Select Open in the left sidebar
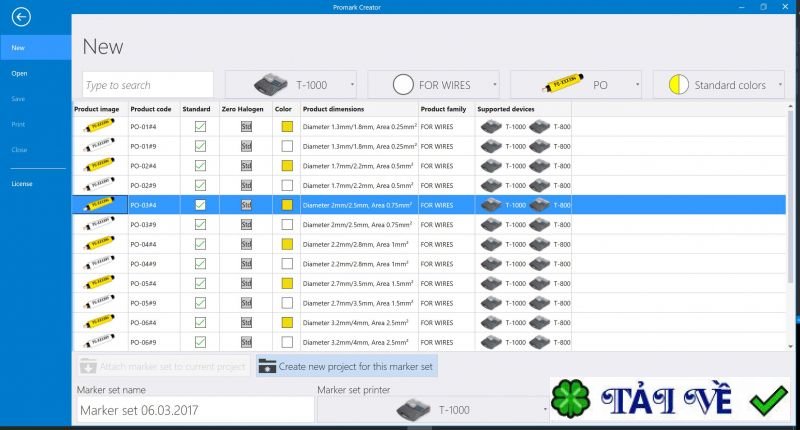Screen dimensions: 800x430 pos(36,73)
